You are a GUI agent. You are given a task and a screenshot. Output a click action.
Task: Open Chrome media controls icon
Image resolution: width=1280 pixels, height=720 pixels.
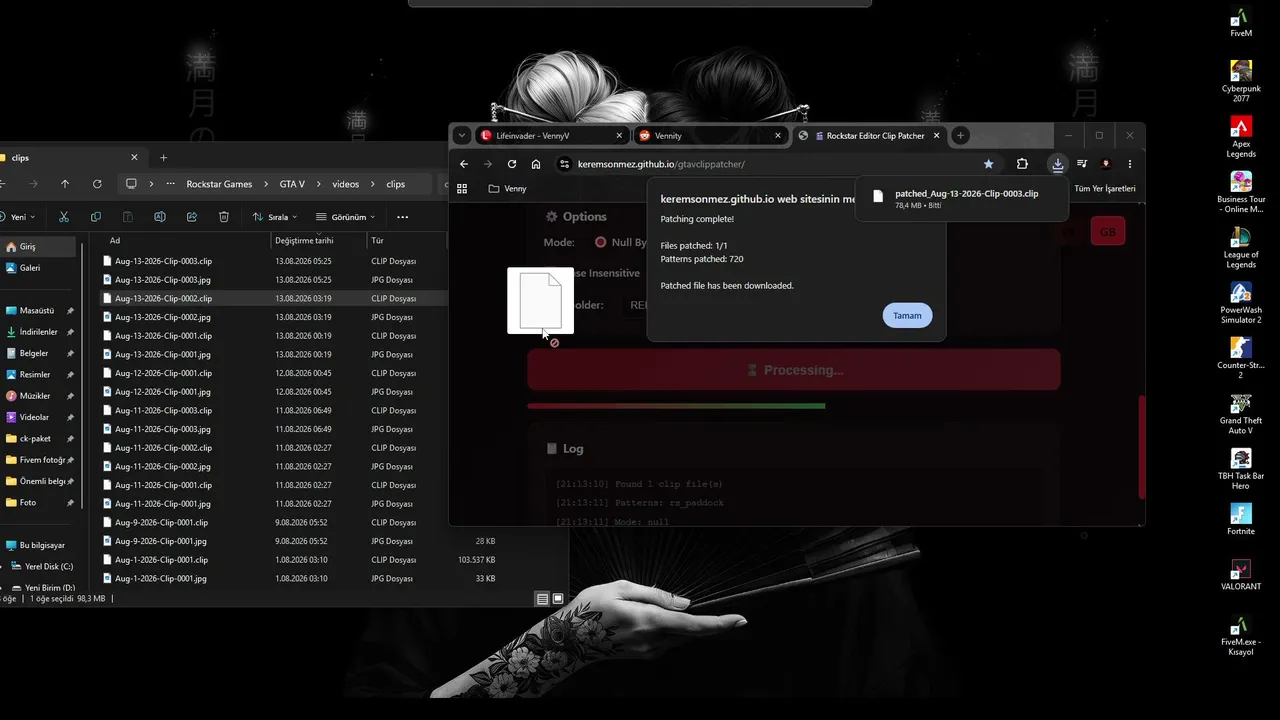(x=1082, y=164)
